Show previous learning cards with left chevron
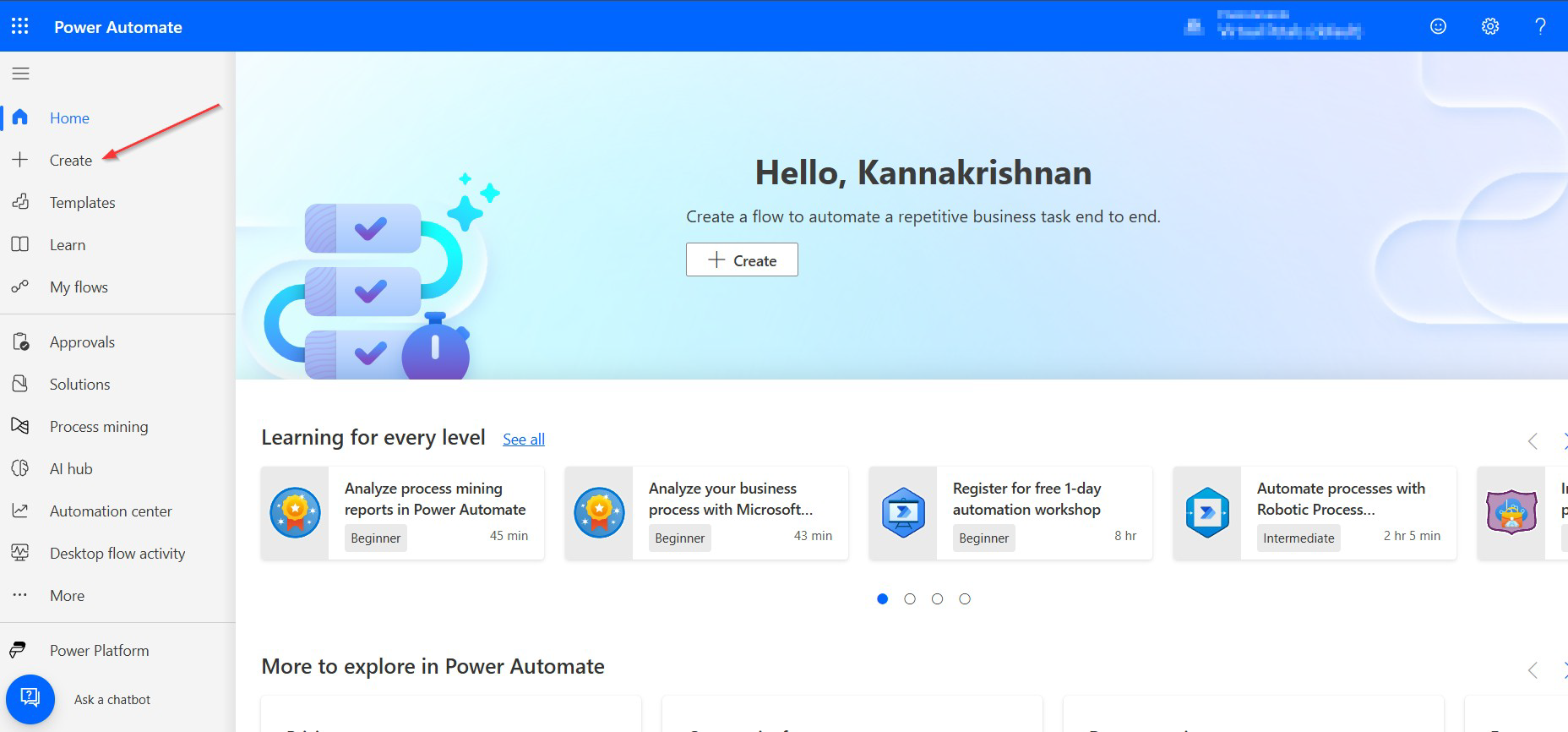Image resolution: width=1568 pixels, height=732 pixels. pyautogui.click(x=1533, y=440)
